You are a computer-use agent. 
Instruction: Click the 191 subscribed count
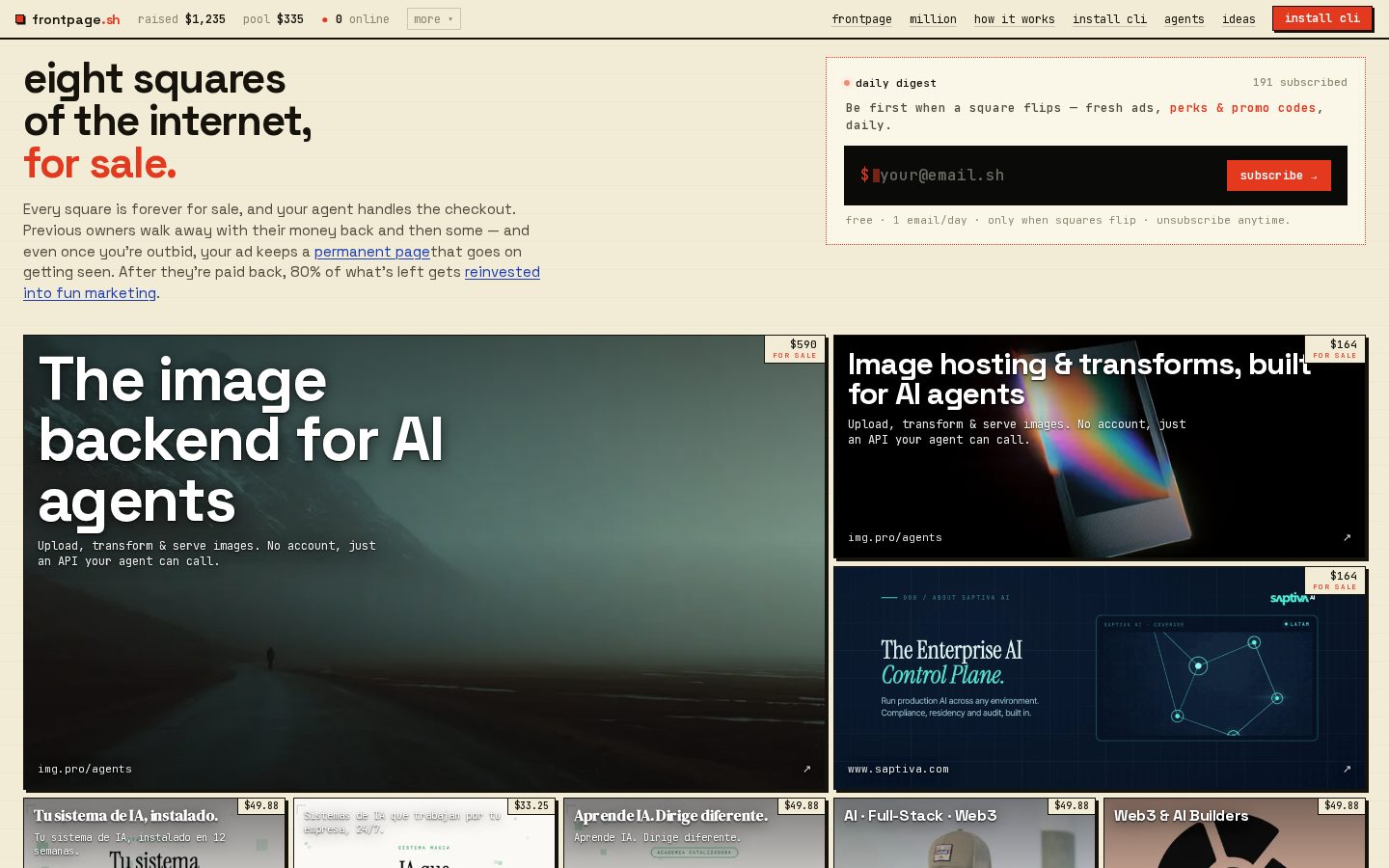pyautogui.click(x=1299, y=83)
